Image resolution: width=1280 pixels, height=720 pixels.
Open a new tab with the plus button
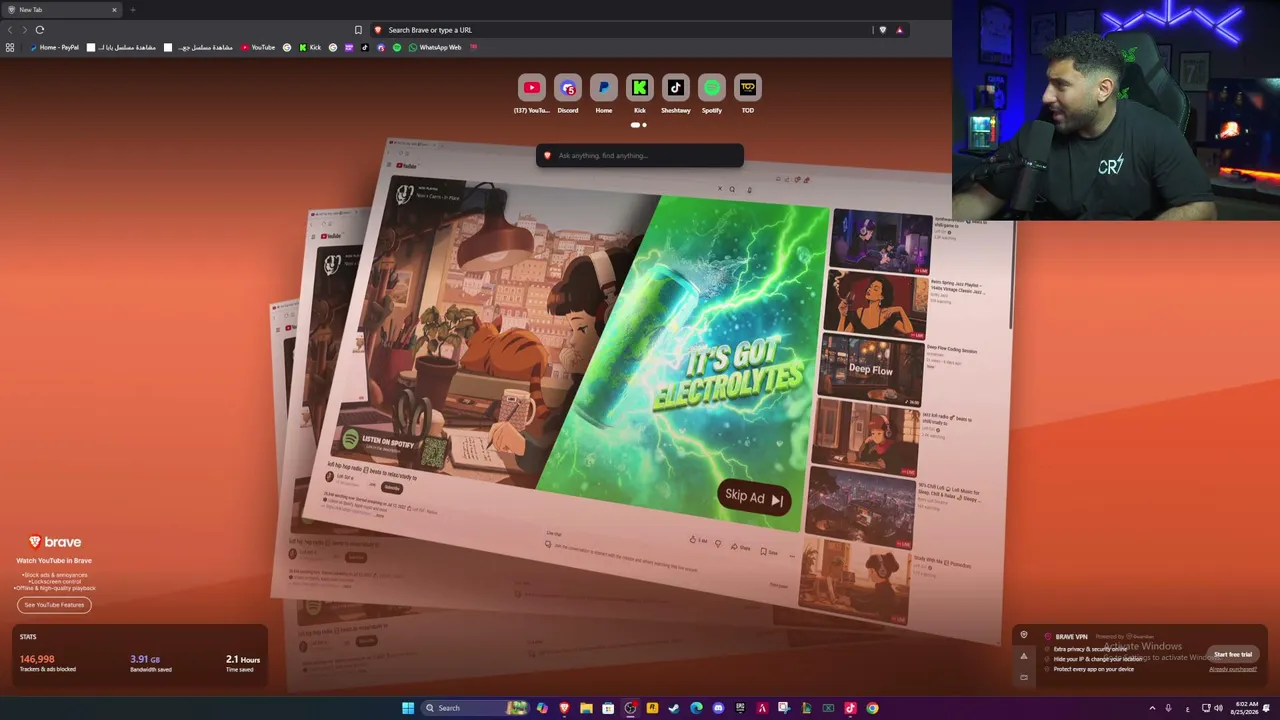click(x=132, y=10)
